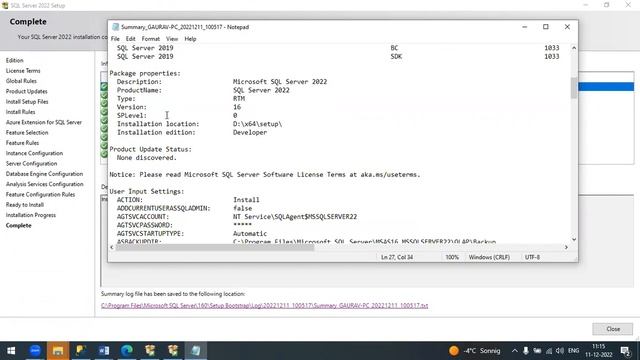Screen dimensions: 640x360
Task: Click the 'None discovered.' text line
Action: pyautogui.click(x=147, y=158)
